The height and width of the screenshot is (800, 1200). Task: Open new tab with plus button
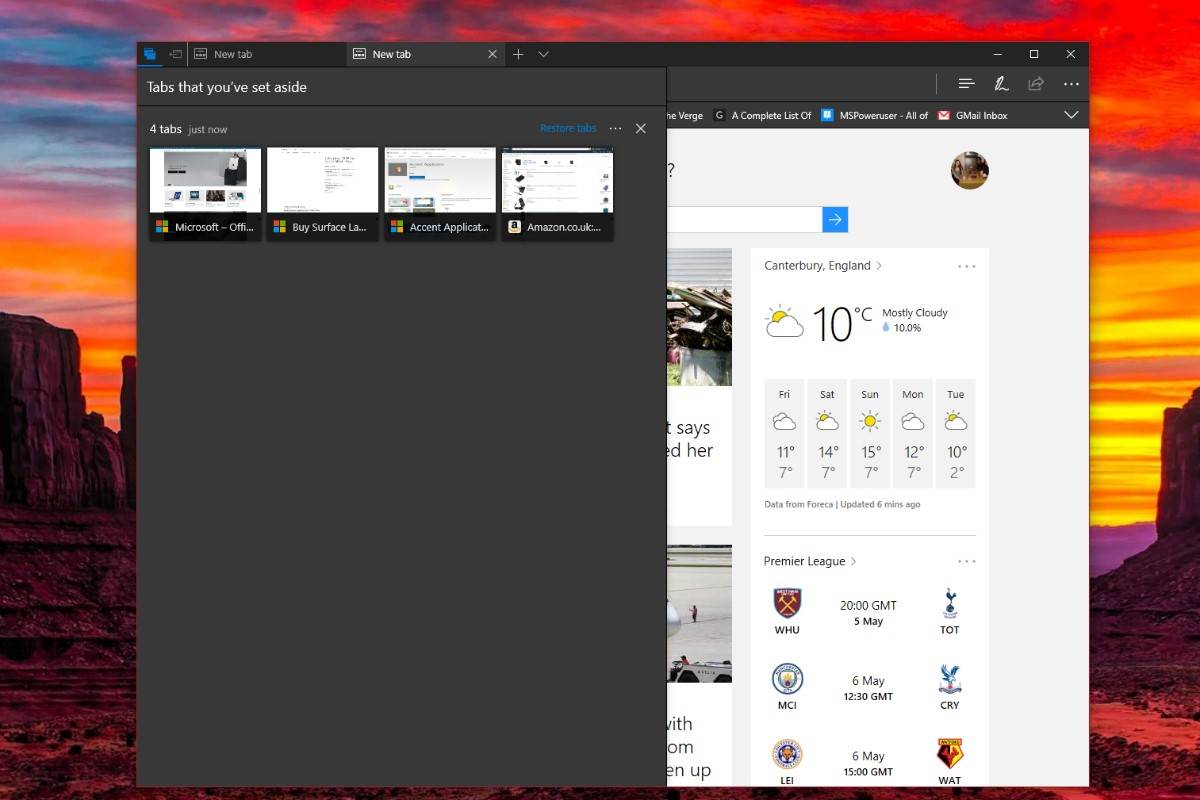(518, 54)
